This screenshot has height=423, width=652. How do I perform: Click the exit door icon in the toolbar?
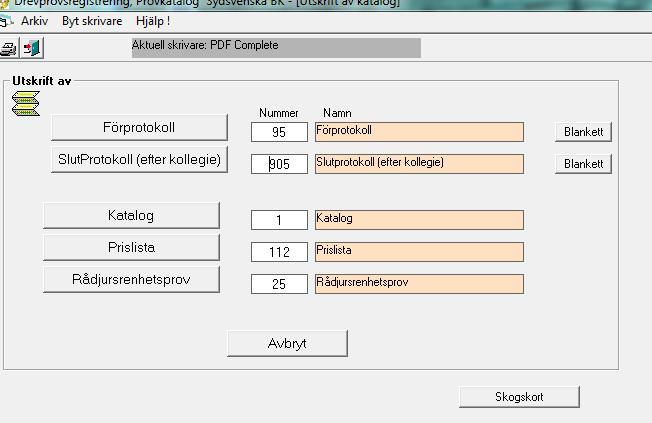click(32, 48)
